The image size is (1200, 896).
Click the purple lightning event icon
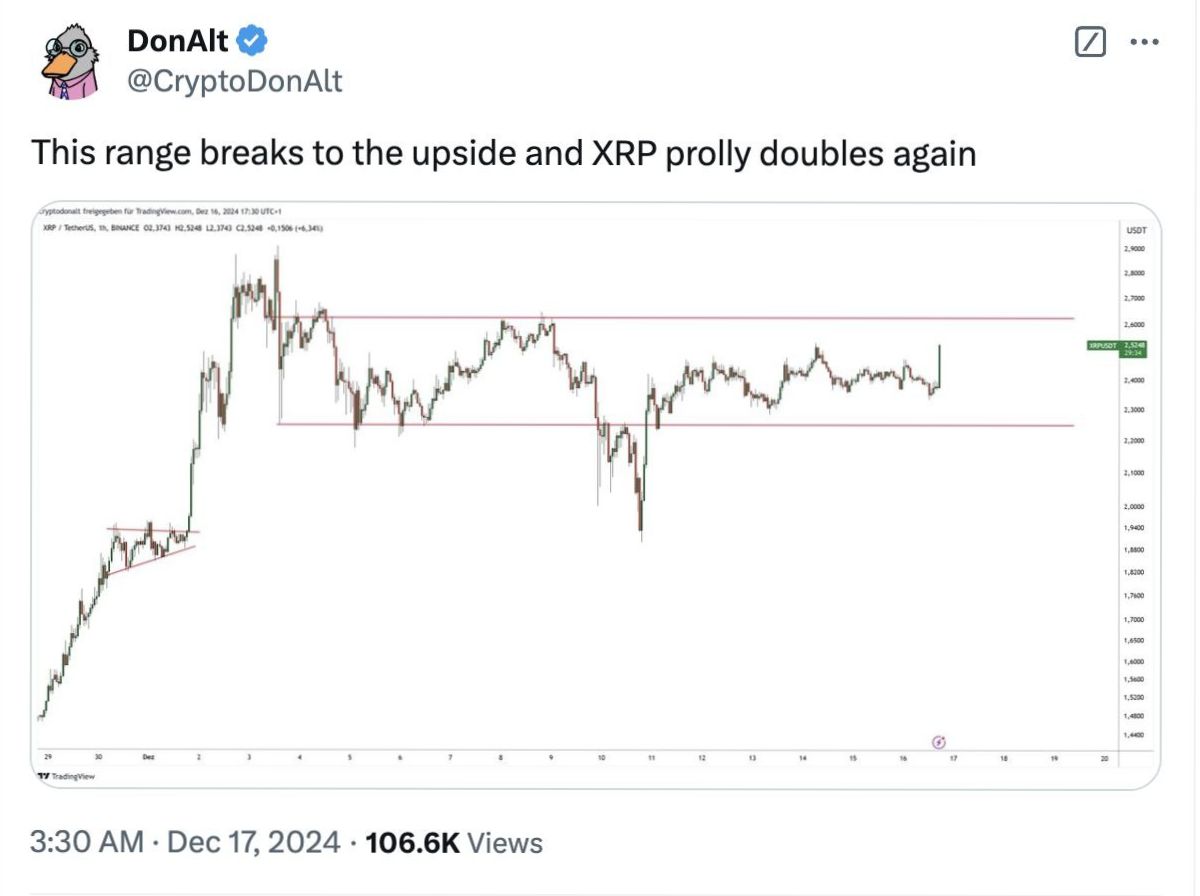[939, 741]
